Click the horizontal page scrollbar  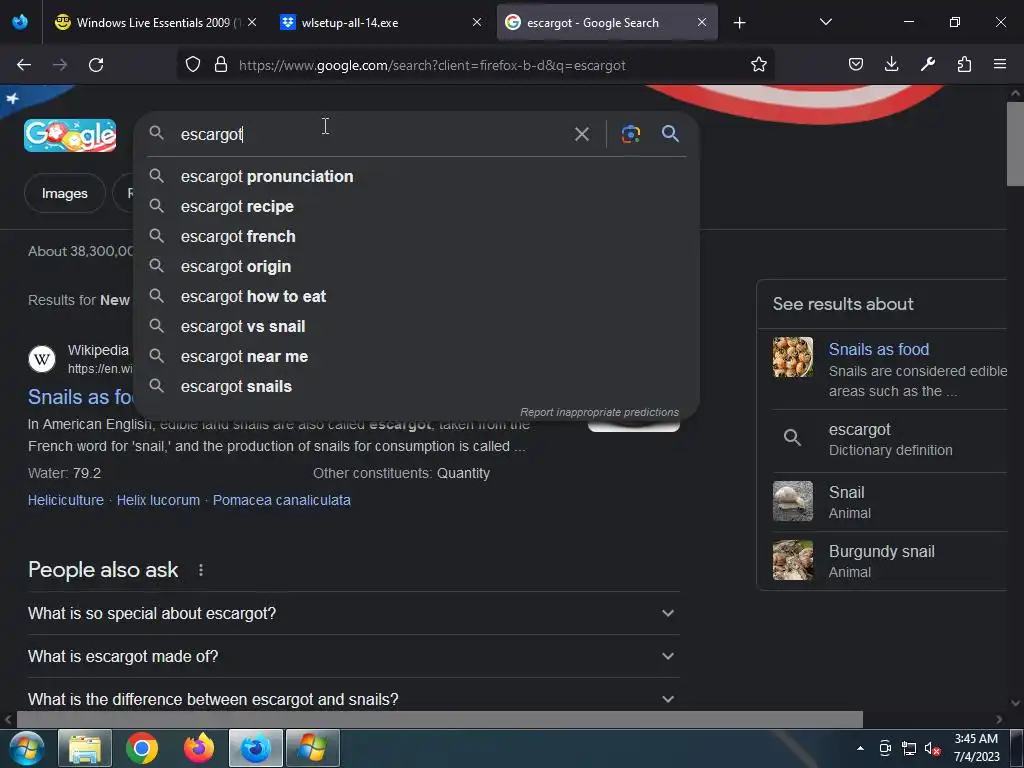pyautogui.click(x=439, y=719)
